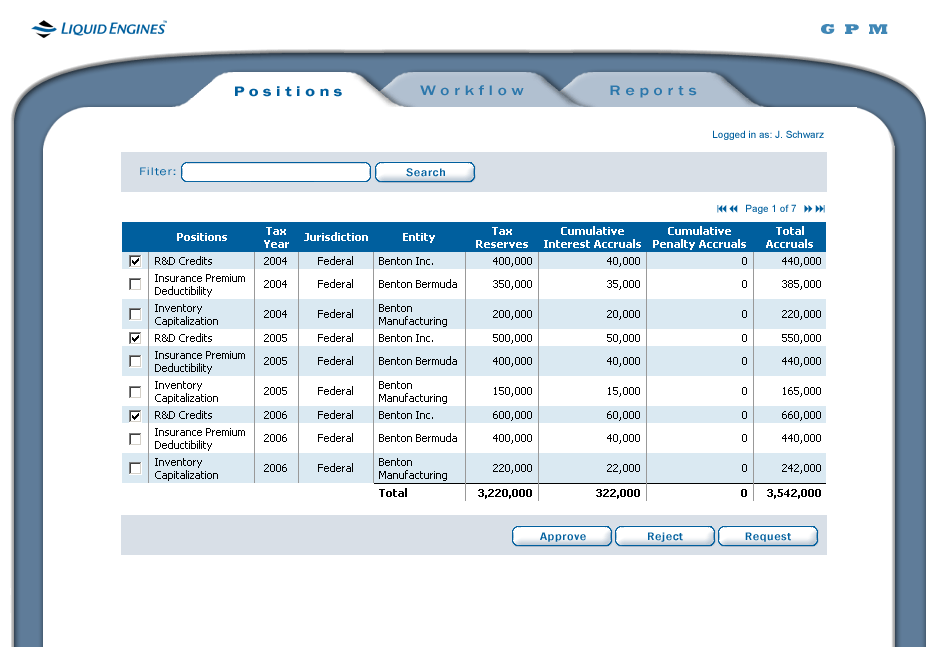The width and height of the screenshot is (940, 647).
Task: Select the Positions tab
Action: [288, 92]
